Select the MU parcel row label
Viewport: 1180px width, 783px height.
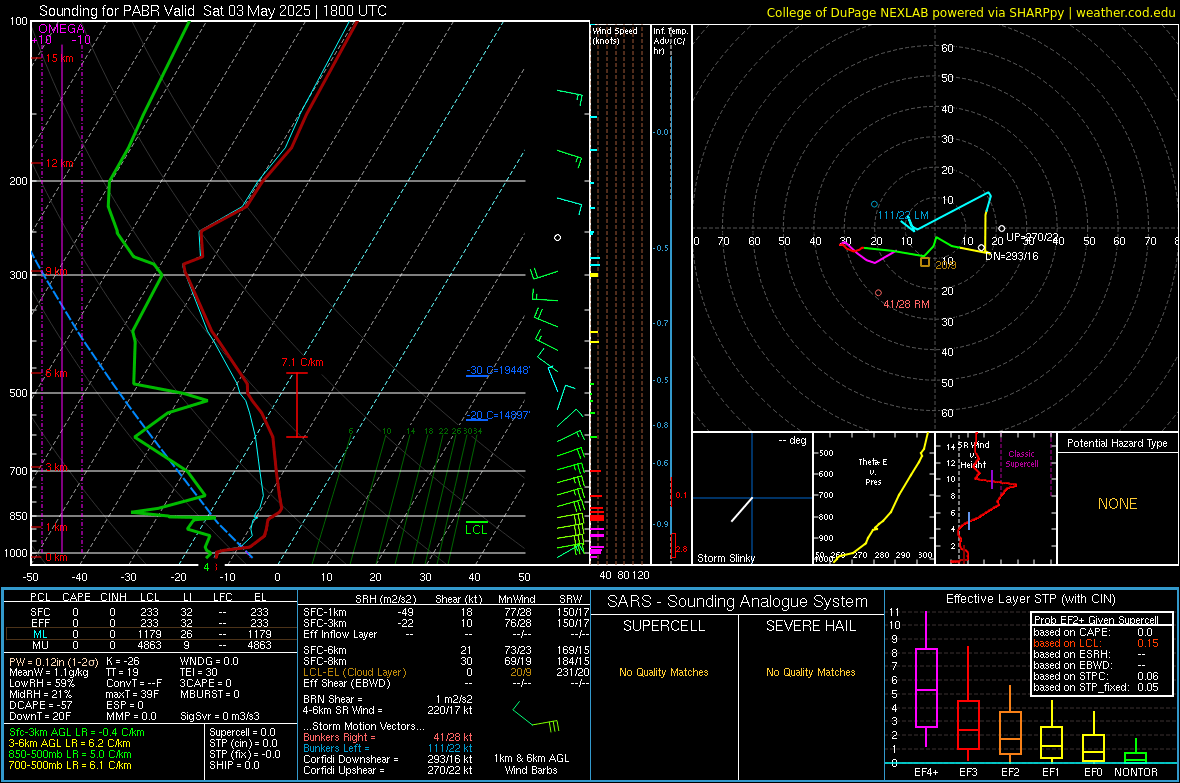point(40,644)
